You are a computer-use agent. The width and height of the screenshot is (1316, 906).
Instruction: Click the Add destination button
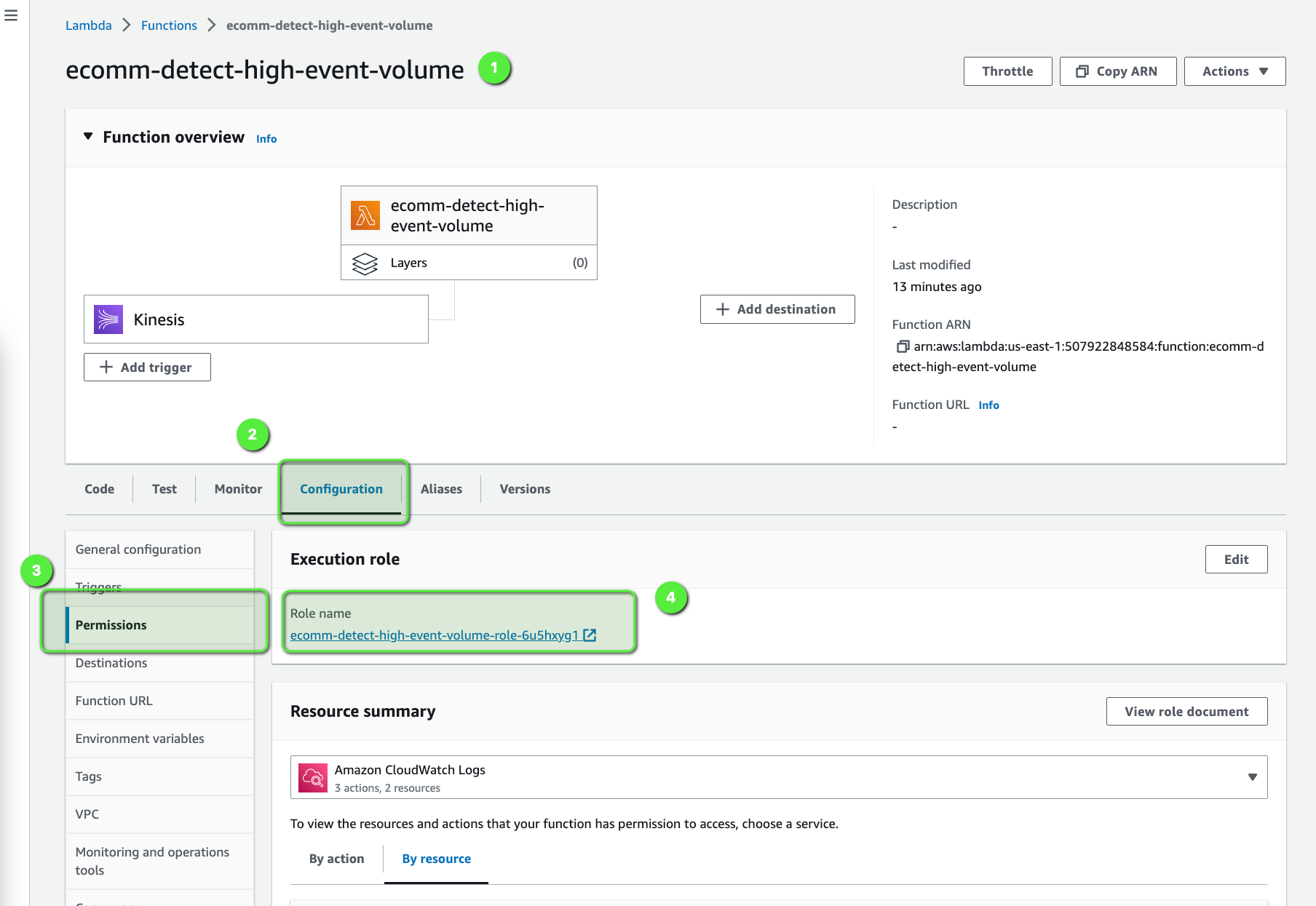(x=777, y=309)
